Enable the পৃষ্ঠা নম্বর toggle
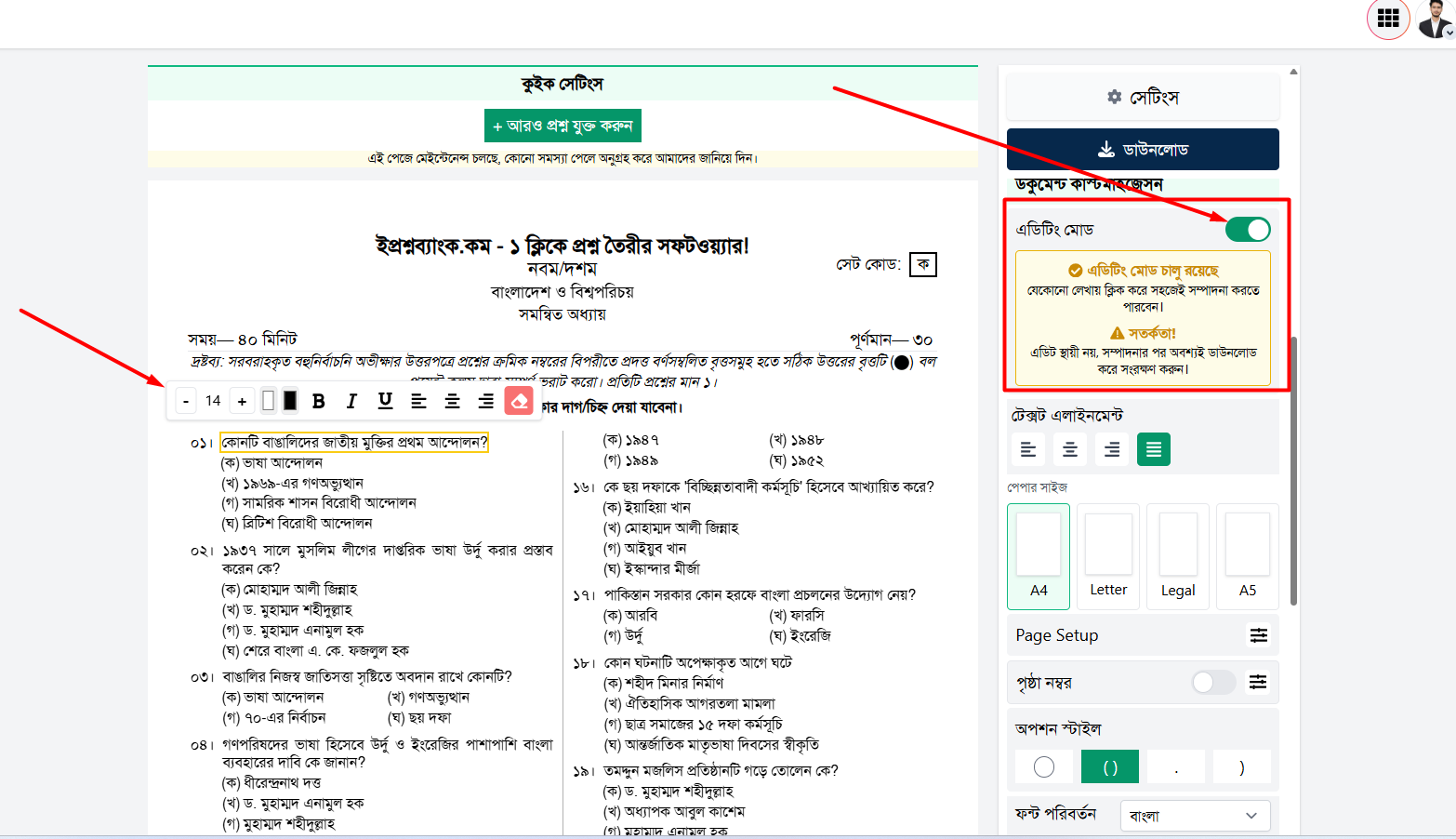 tap(1213, 683)
